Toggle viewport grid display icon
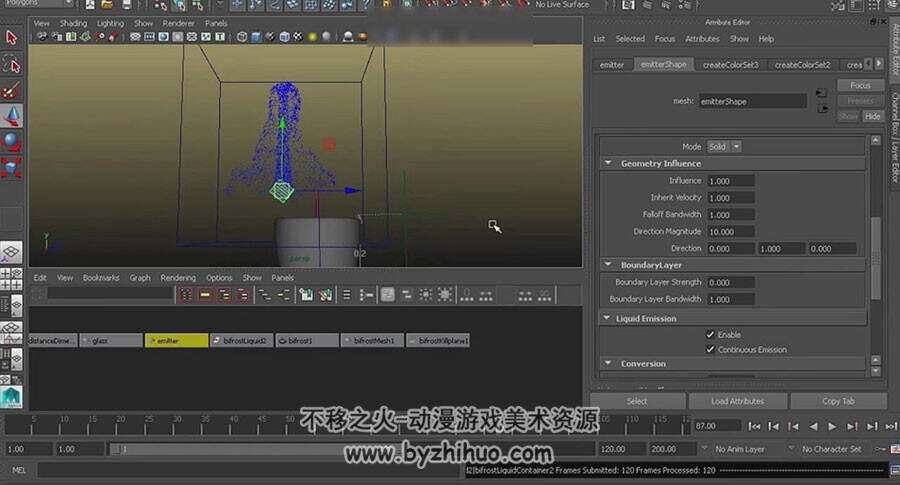Viewport: 900px width, 485px height. point(135,37)
